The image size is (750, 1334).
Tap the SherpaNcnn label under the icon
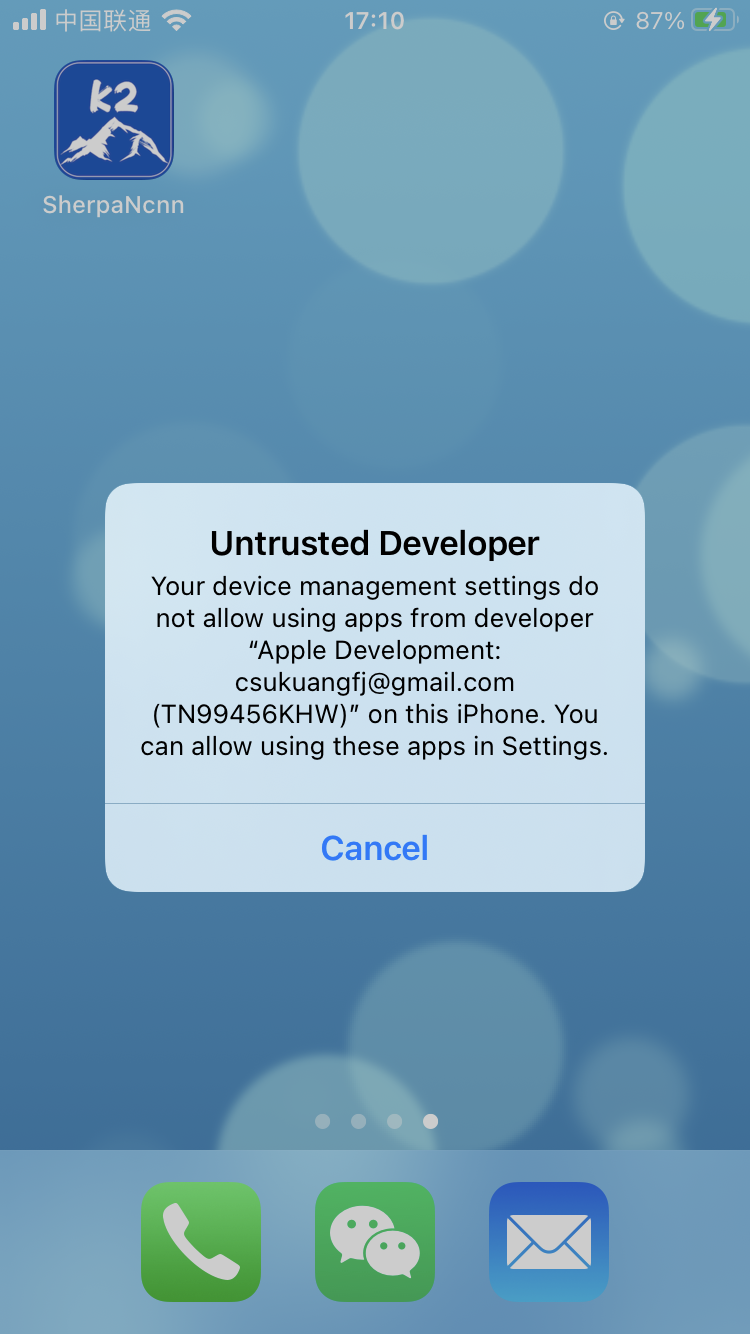point(113,205)
